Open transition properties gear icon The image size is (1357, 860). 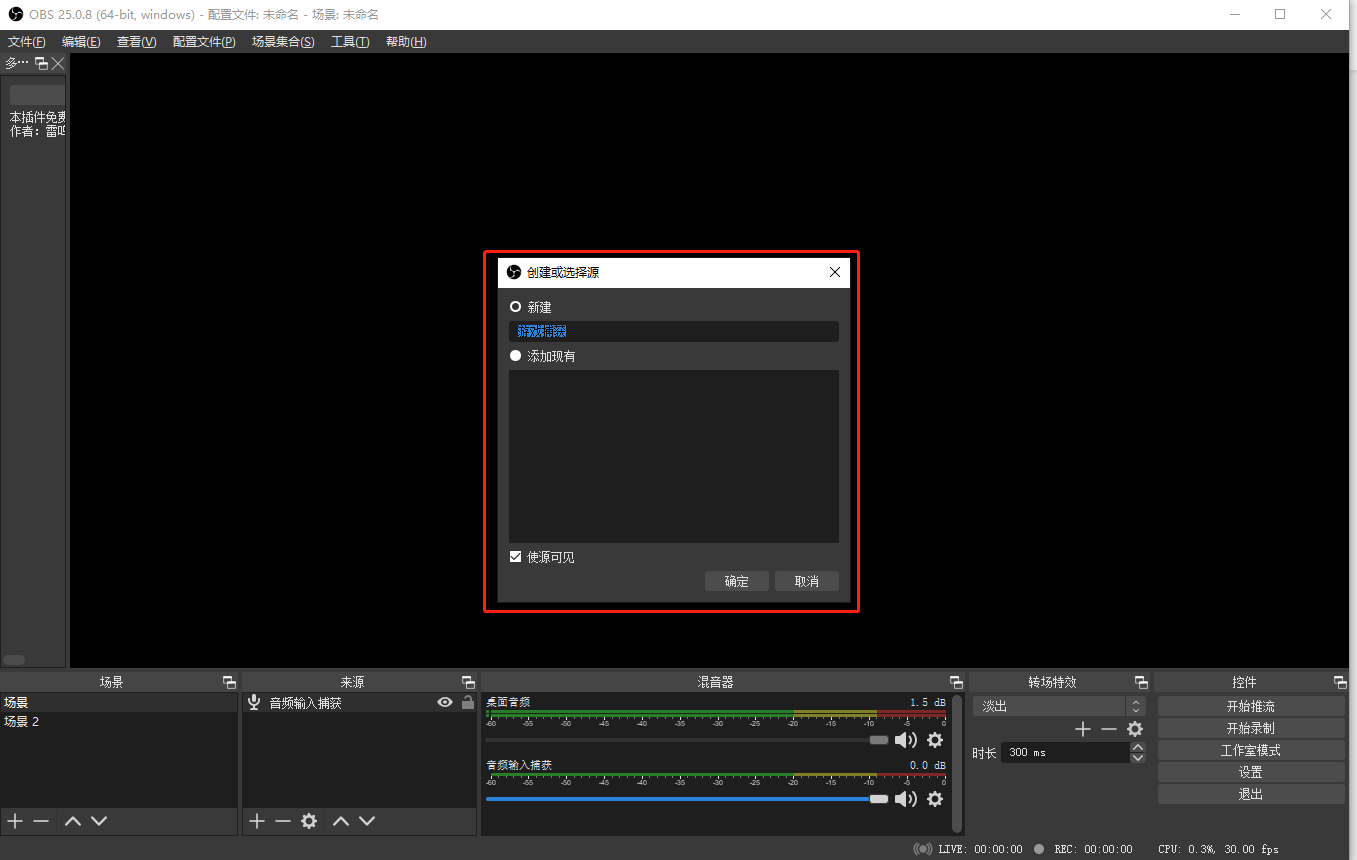pos(1135,729)
